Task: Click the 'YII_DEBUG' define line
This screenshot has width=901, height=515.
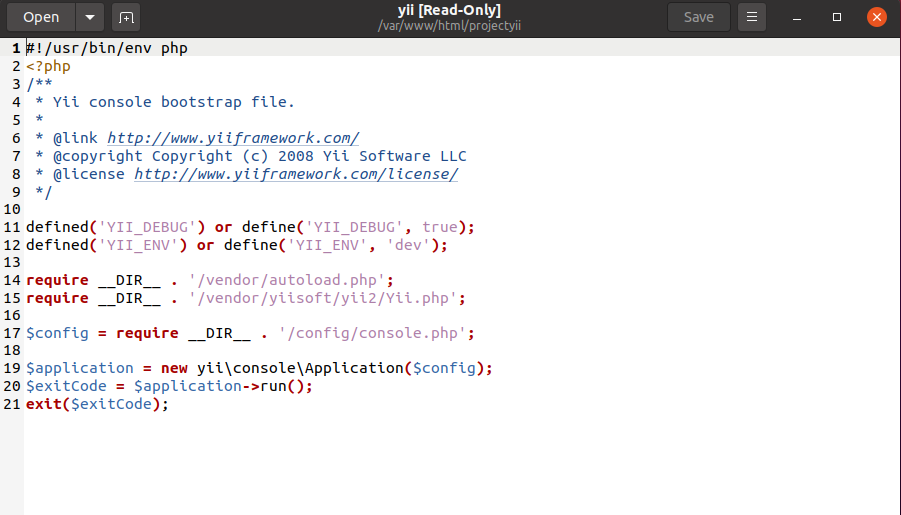Action: pos(251,227)
